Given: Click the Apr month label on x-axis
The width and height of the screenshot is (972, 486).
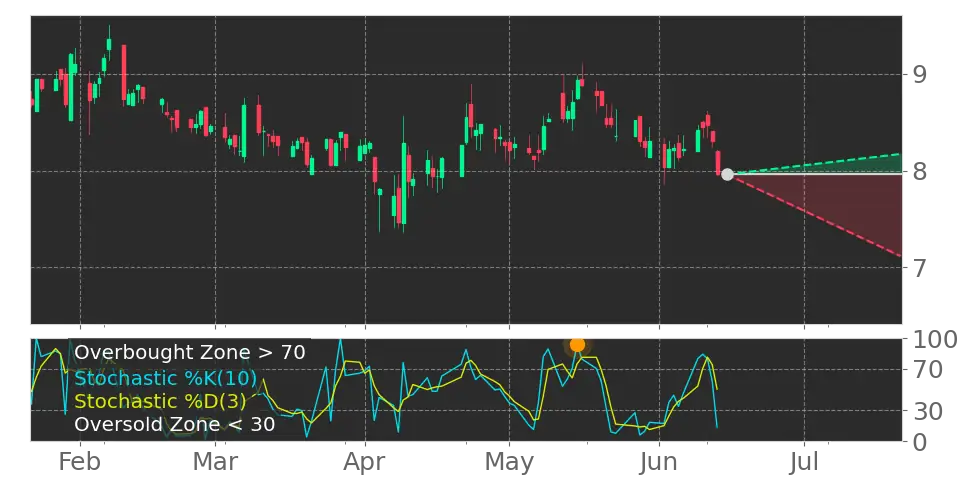Looking at the screenshot, I should tap(365, 462).
